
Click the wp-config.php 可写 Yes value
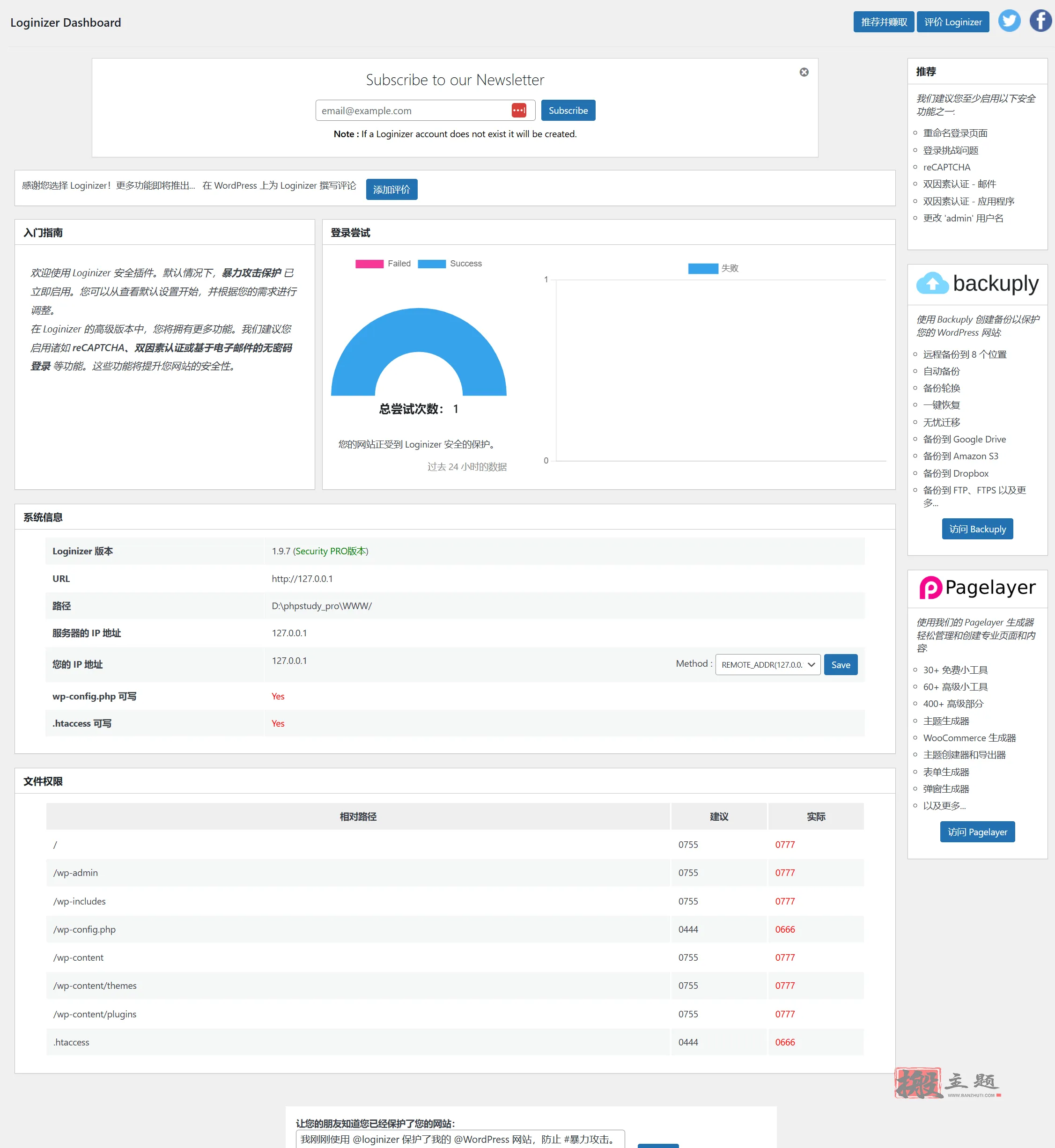(278, 697)
